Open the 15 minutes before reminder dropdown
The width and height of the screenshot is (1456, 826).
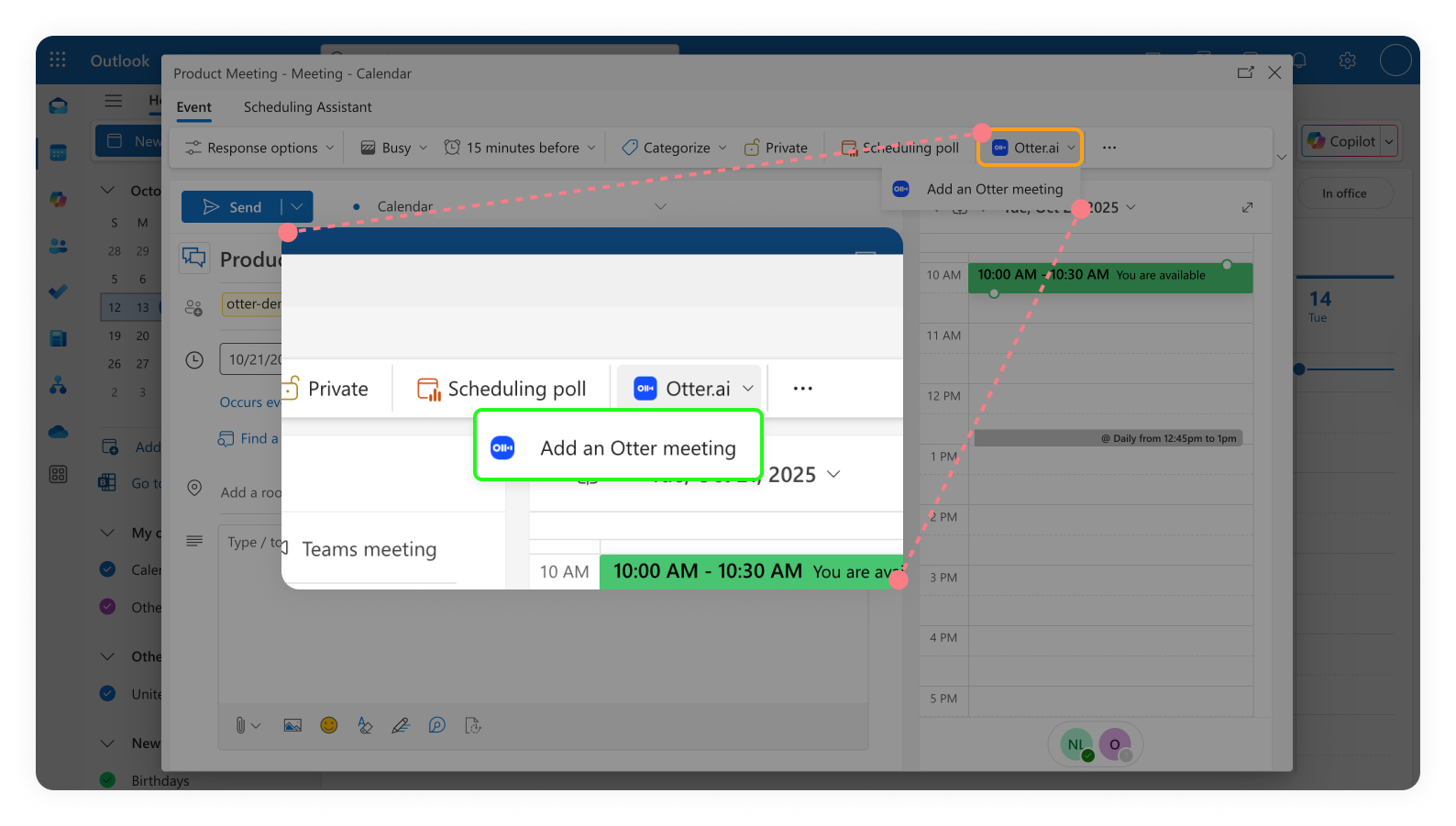[x=520, y=148]
